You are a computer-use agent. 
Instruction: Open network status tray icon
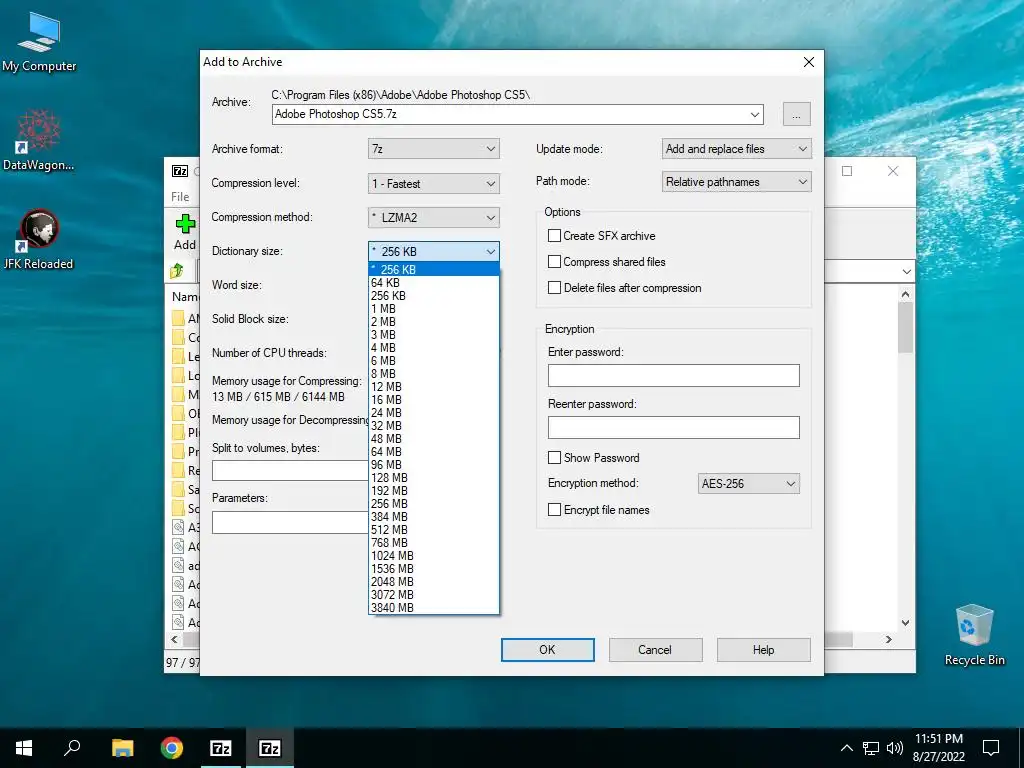click(871, 748)
